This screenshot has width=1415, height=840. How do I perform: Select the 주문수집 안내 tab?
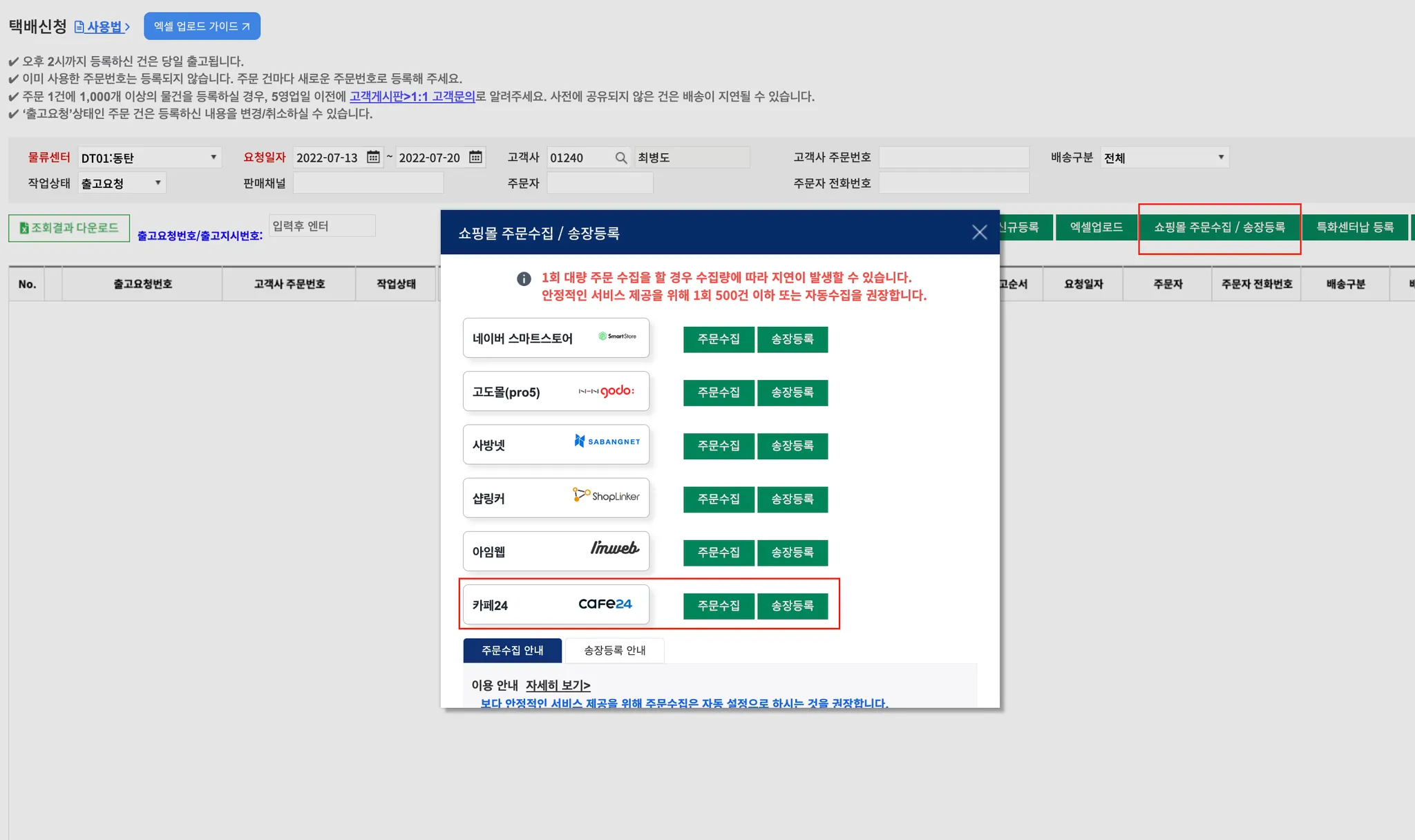click(x=512, y=650)
